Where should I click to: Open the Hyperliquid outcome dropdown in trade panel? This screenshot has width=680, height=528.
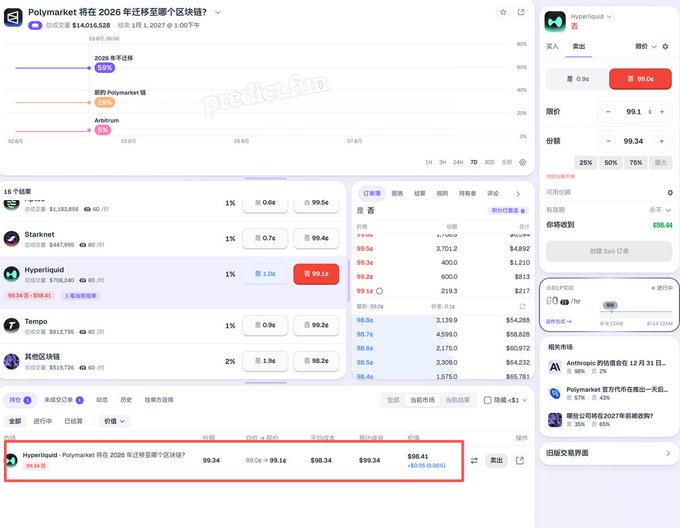click(x=591, y=16)
